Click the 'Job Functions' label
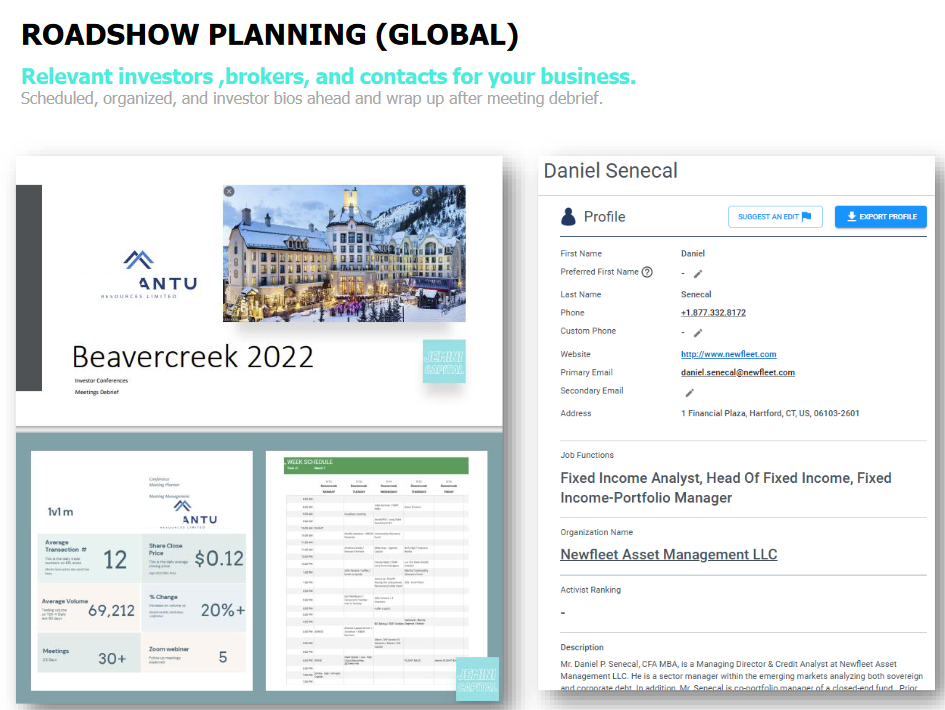Image resolution: width=945 pixels, height=710 pixels. tap(587, 455)
